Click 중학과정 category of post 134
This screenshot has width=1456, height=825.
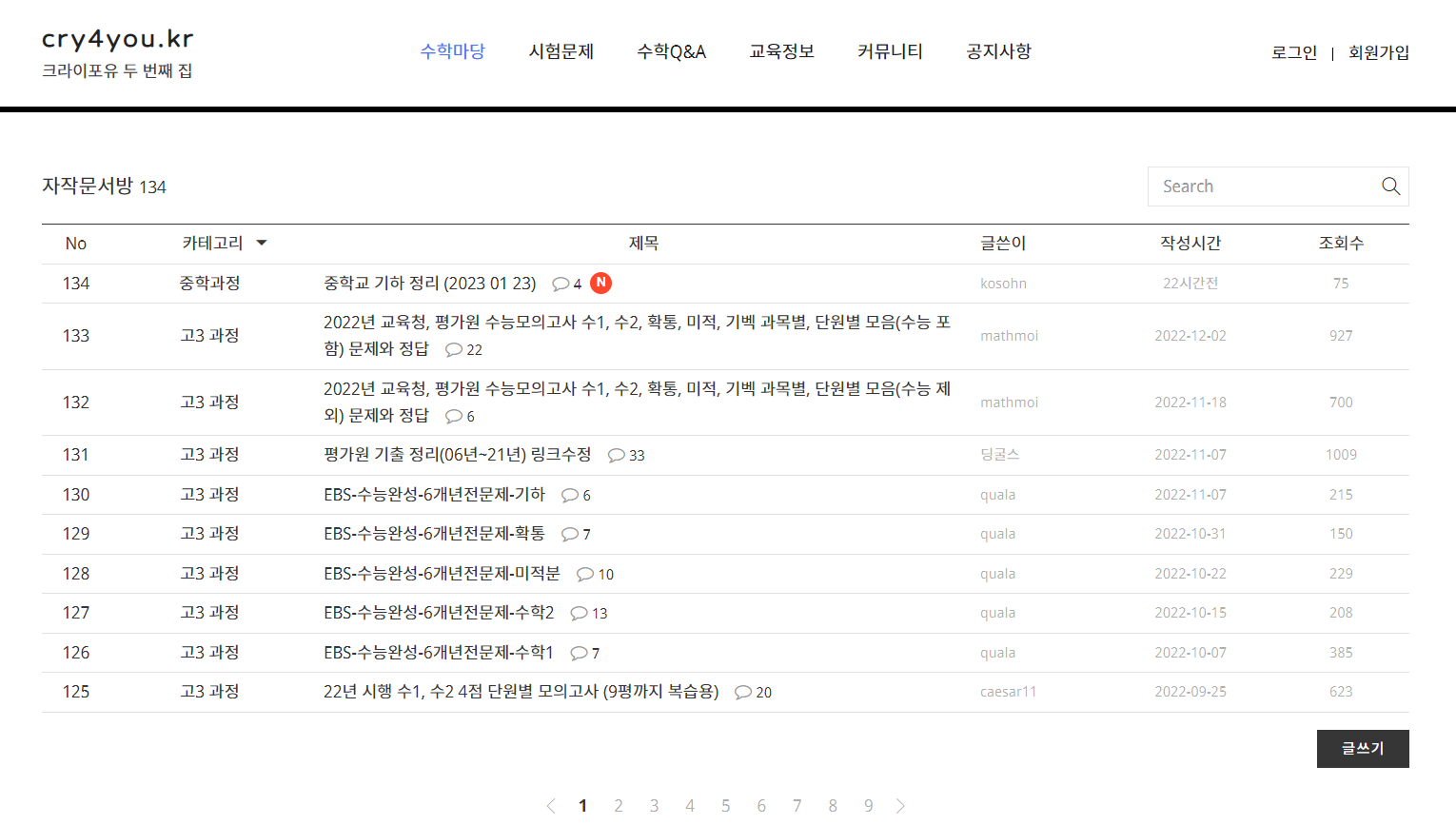coord(209,284)
